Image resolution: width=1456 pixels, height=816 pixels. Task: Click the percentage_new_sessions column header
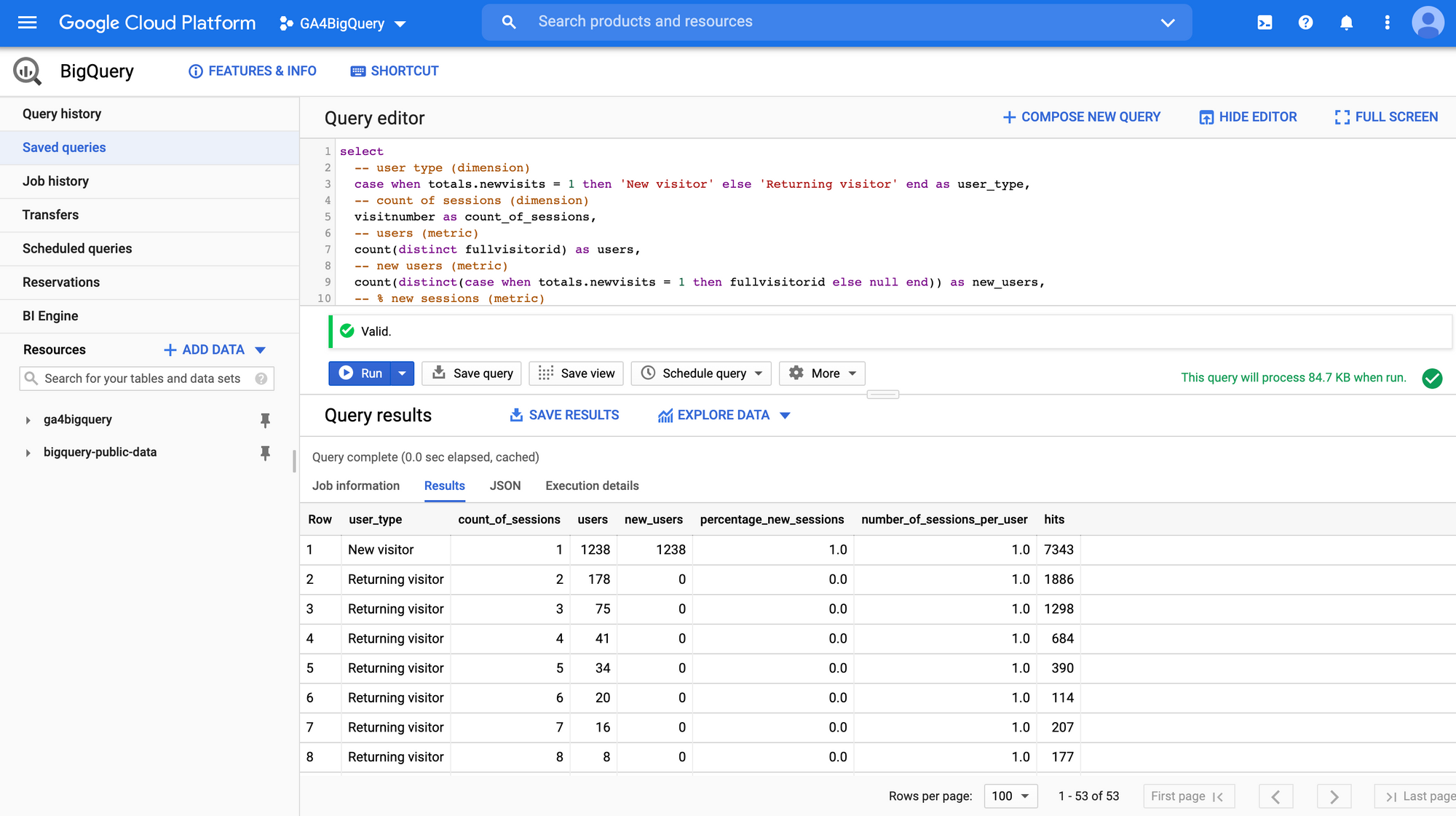pos(772,520)
